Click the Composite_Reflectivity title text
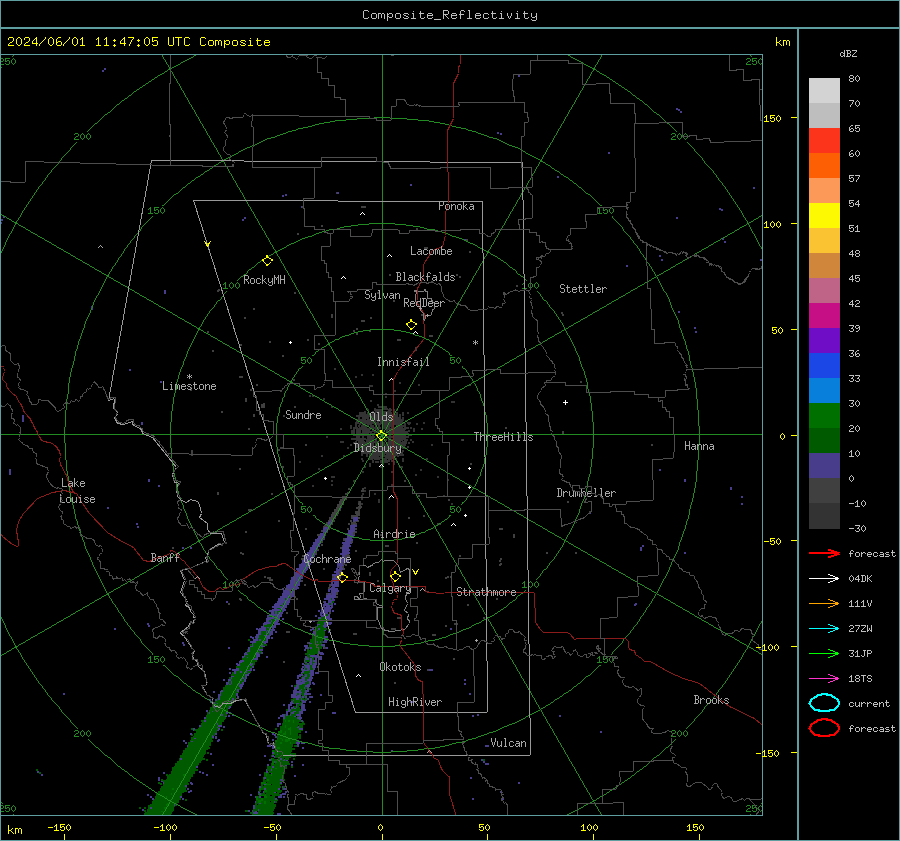The height and width of the screenshot is (841, 900). tap(449, 15)
